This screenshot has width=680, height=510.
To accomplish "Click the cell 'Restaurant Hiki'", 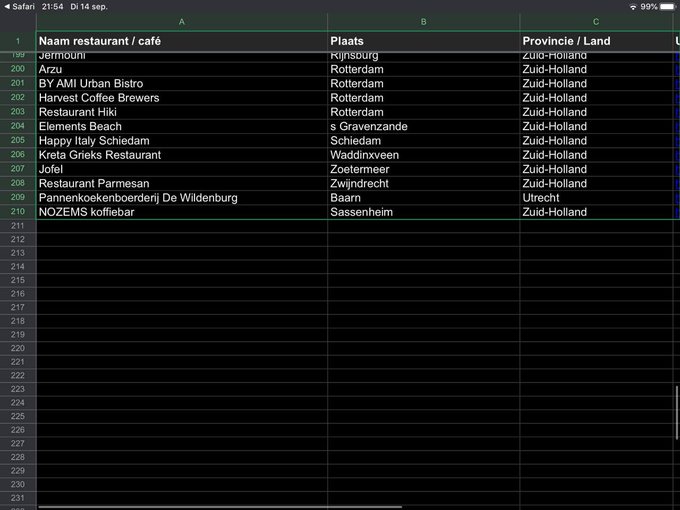I will (182, 112).
